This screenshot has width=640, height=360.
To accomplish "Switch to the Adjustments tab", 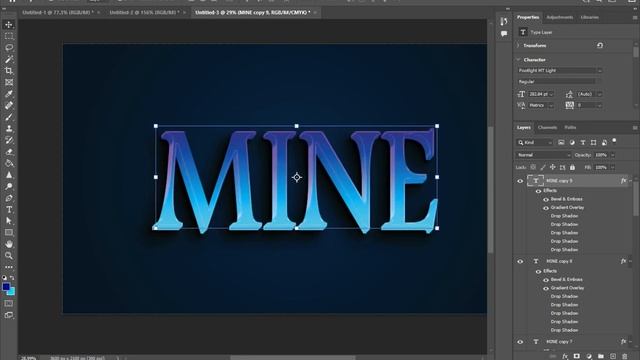I will [560, 17].
